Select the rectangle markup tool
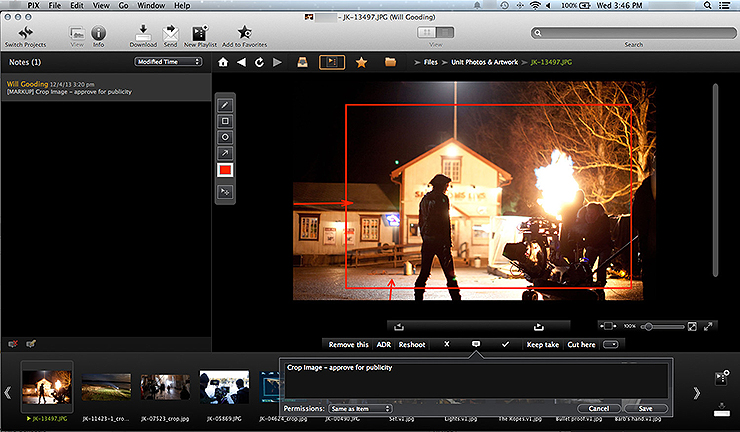Image resolution: width=740 pixels, height=432 pixels. click(225, 120)
